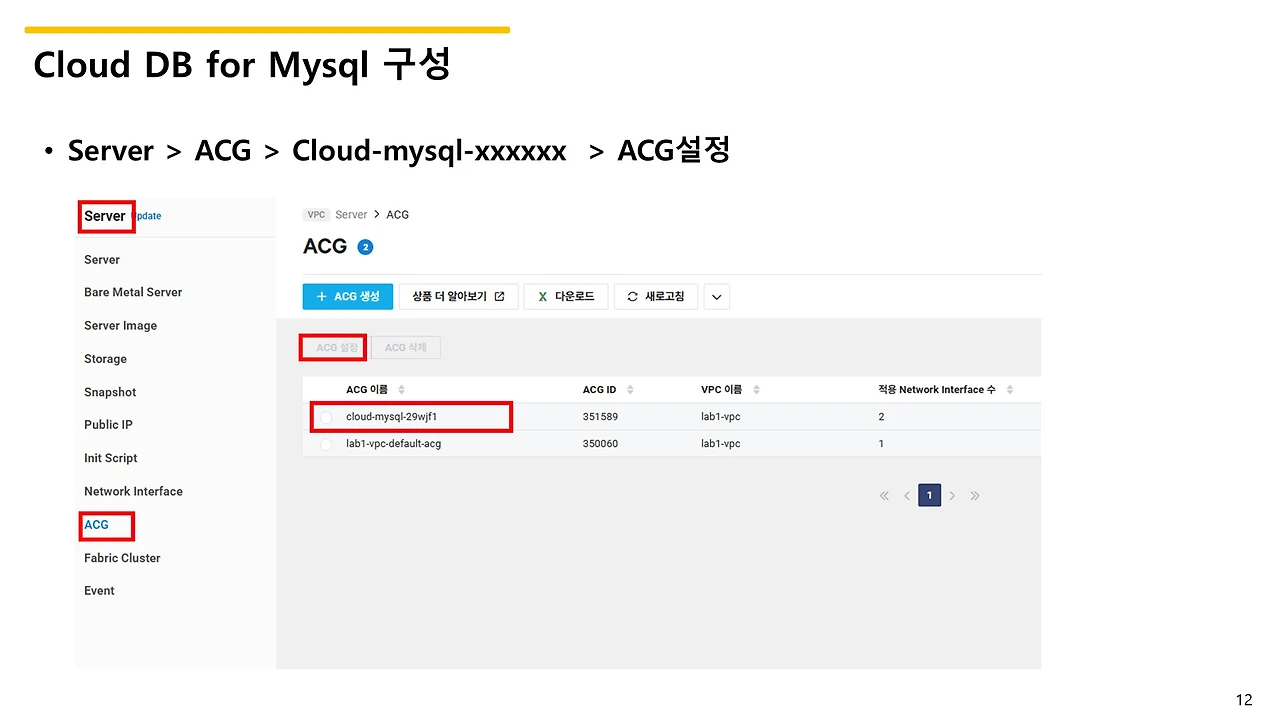This screenshot has height=720, width=1280.
Task: Sort by 적용 Network Interface 수 arrows
Action: [x=1010, y=390]
